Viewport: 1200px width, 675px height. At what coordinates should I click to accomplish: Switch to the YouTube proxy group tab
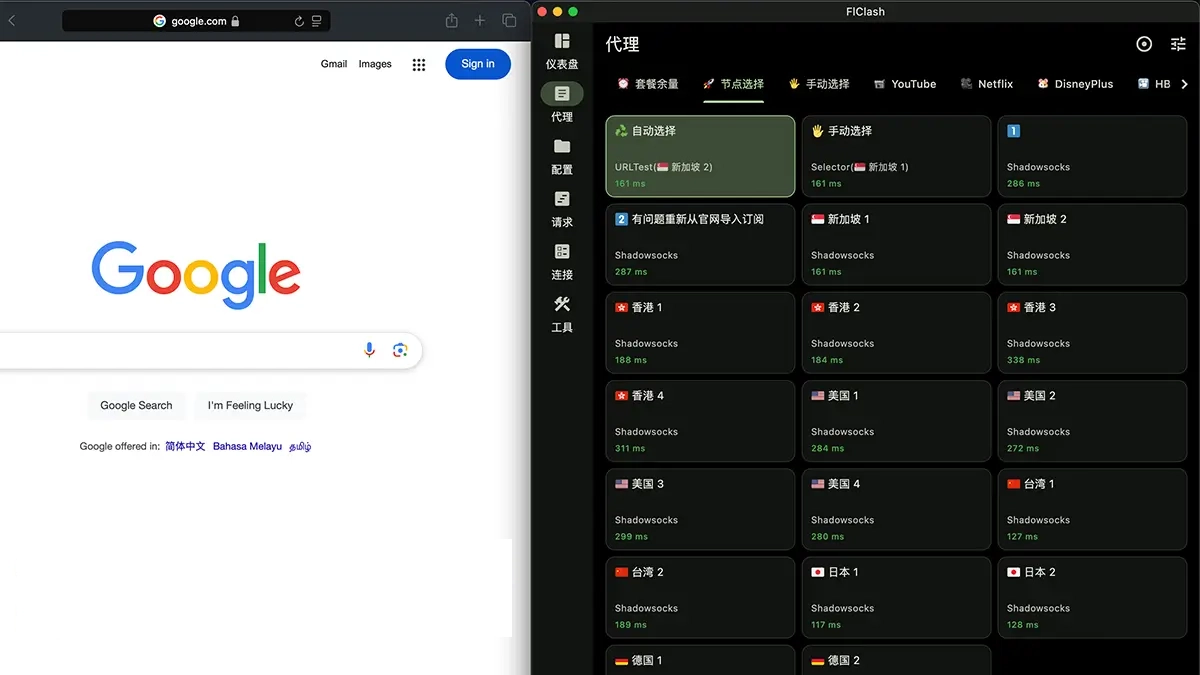click(x=904, y=84)
